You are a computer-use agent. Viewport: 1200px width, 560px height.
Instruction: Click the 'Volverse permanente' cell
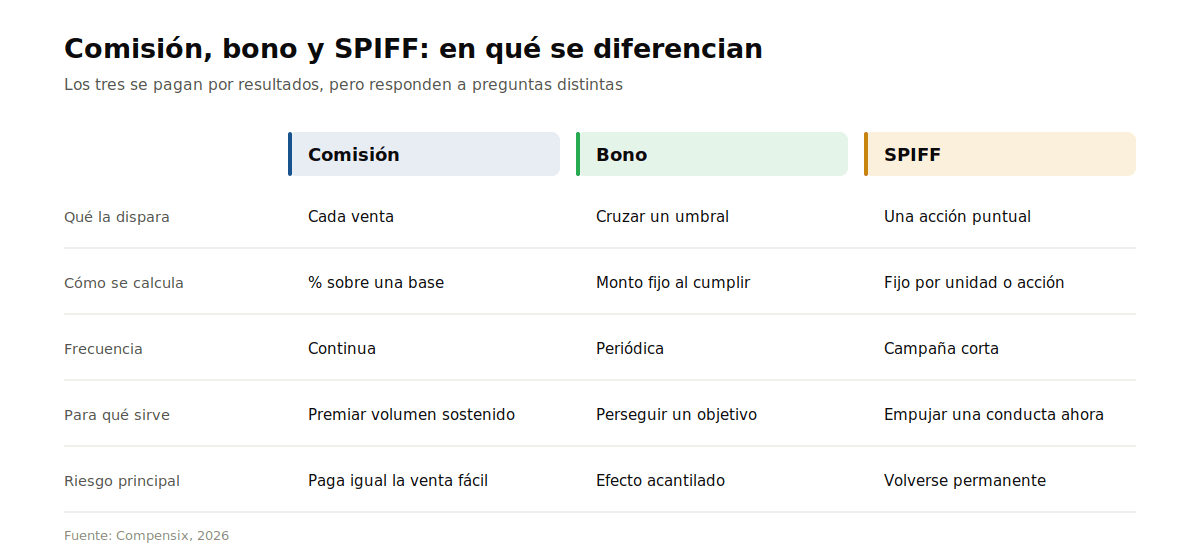pos(965,480)
